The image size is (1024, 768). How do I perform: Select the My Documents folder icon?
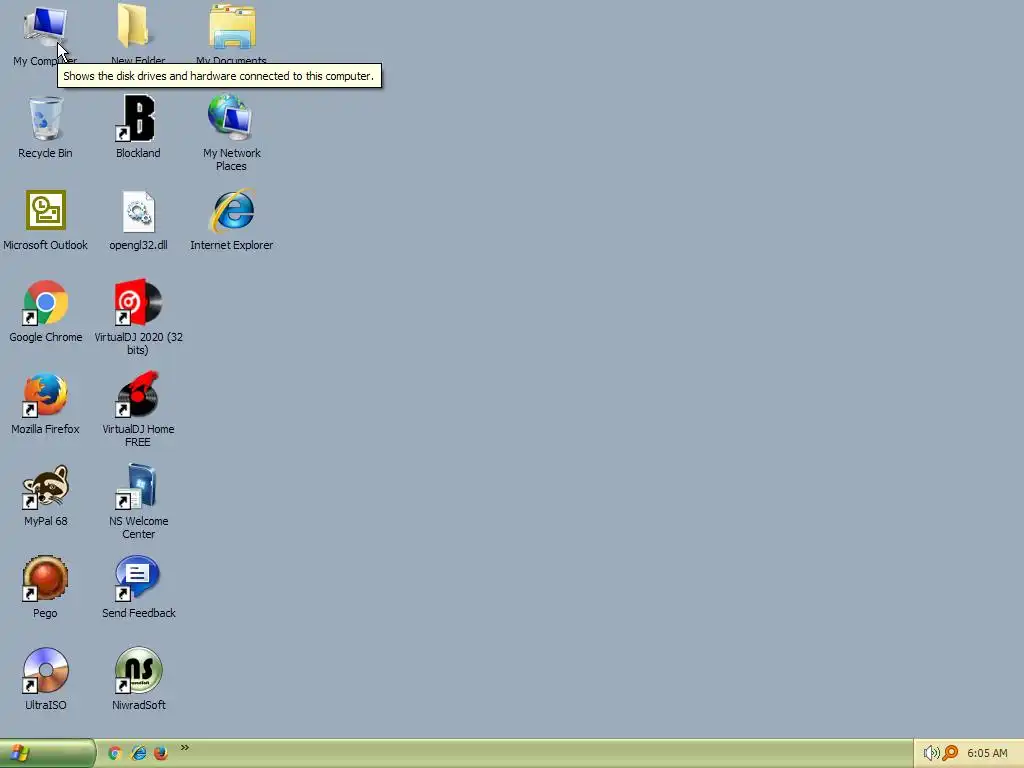232,27
